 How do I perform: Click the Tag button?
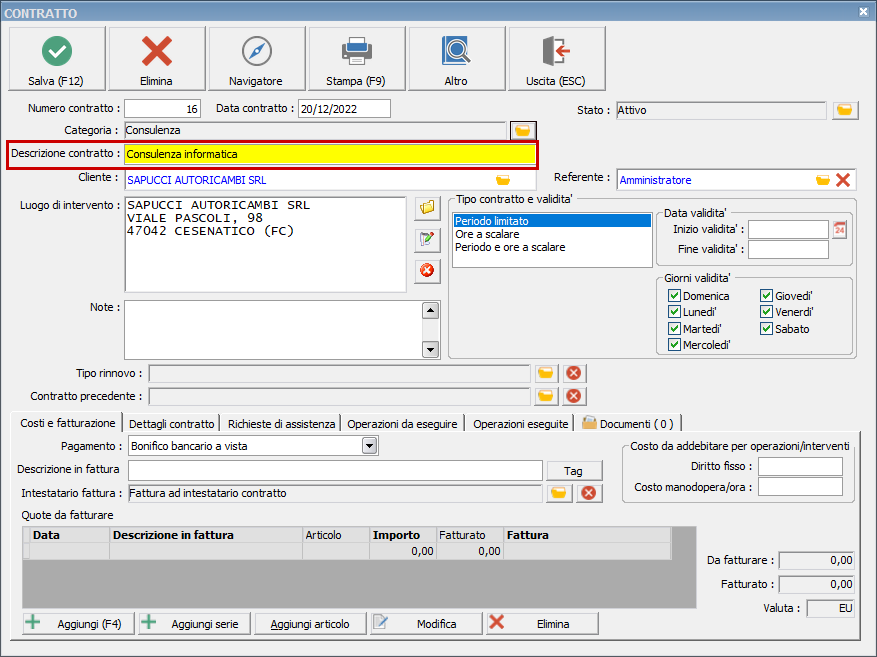[x=574, y=471]
